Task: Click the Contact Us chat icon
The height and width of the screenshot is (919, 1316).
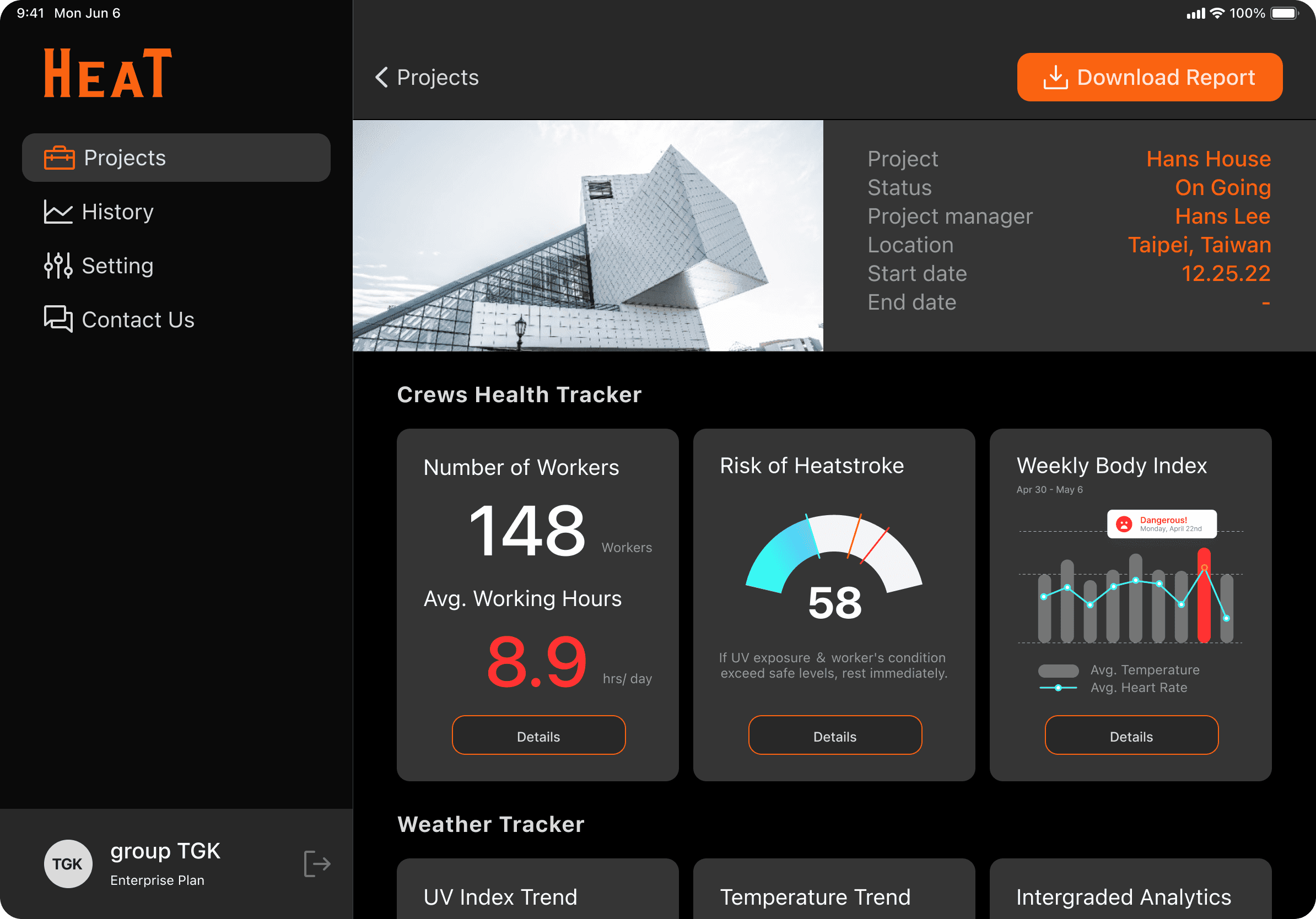Action: [58, 319]
